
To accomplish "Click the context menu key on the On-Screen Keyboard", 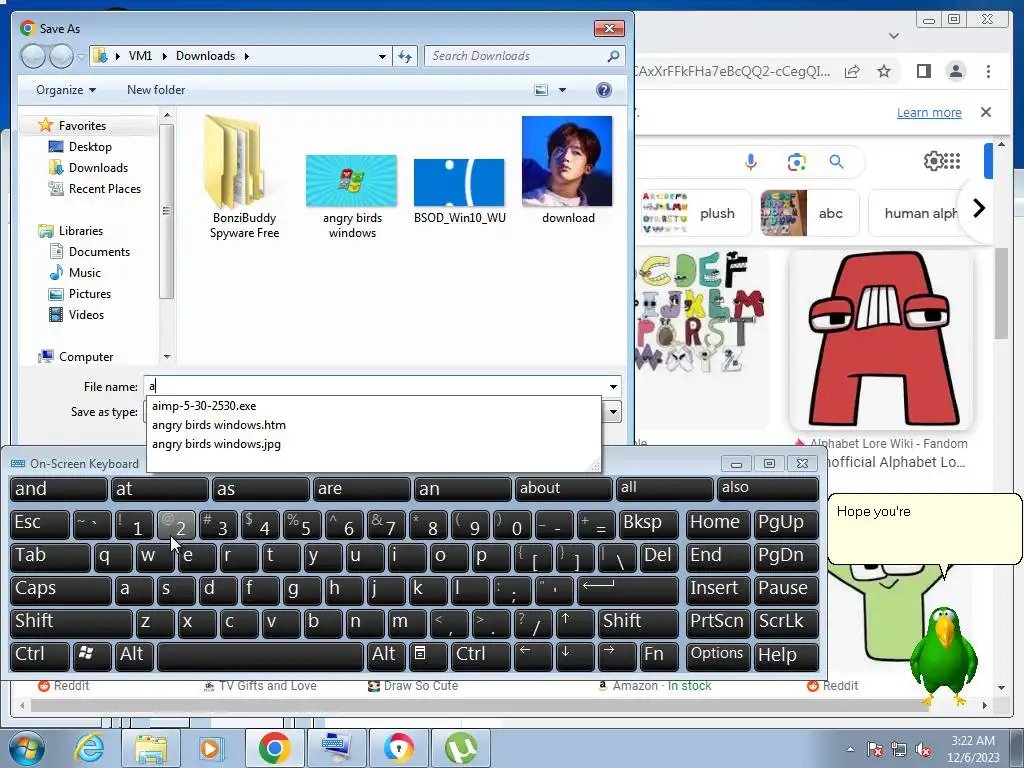I will click(428, 655).
